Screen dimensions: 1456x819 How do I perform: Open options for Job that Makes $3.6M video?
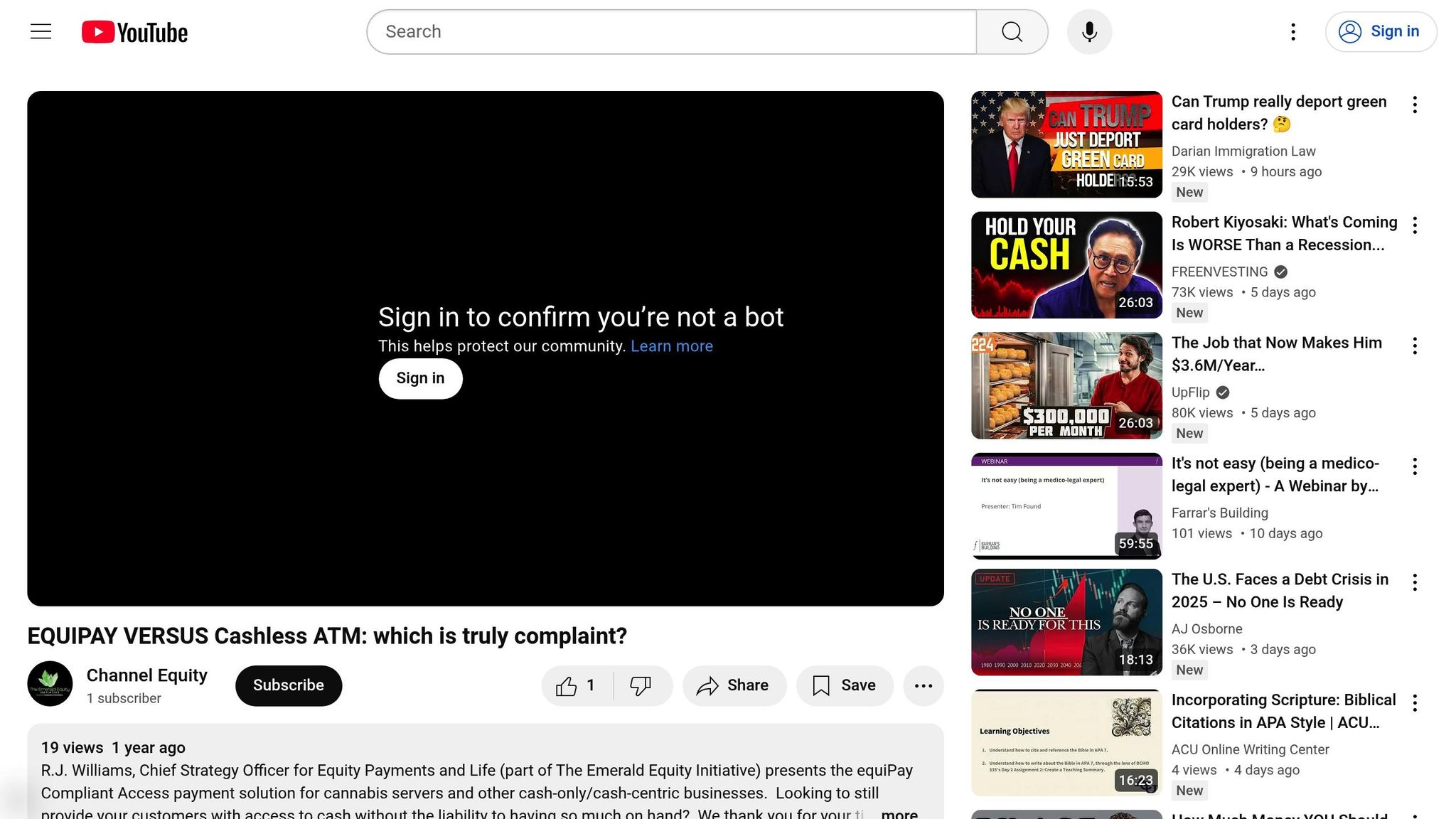pos(1415,346)
